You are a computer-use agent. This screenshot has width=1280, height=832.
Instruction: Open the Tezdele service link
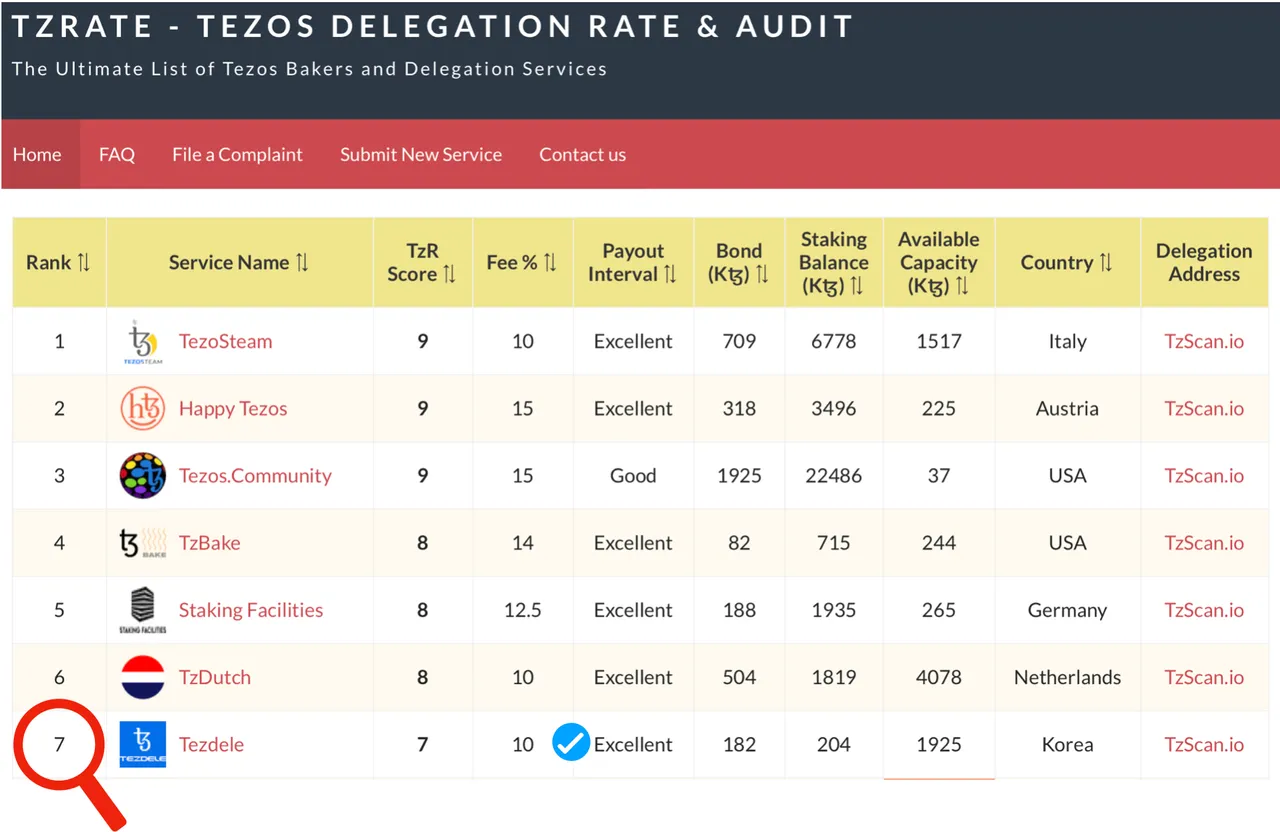click(211, 744)
